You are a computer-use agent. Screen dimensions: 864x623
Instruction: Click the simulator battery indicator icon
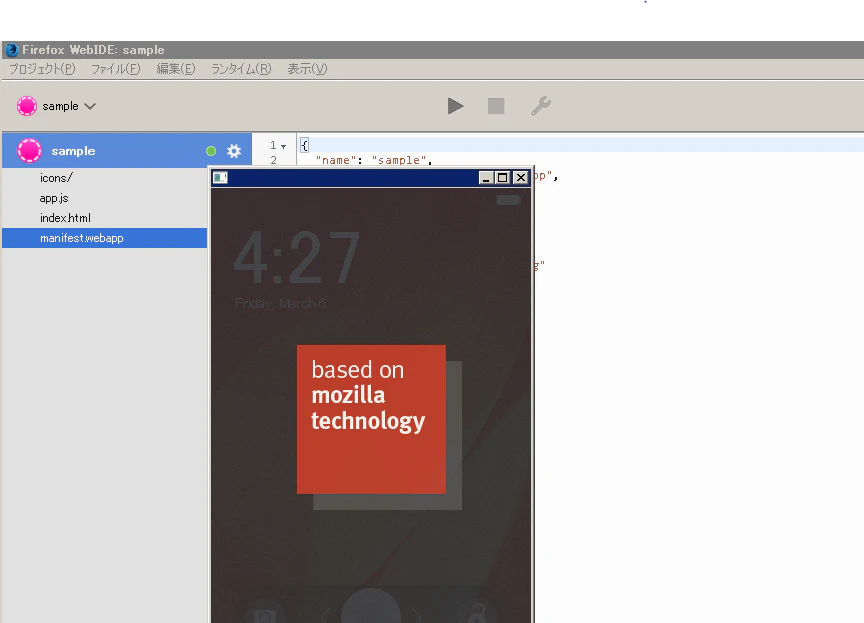coord(509,200)
